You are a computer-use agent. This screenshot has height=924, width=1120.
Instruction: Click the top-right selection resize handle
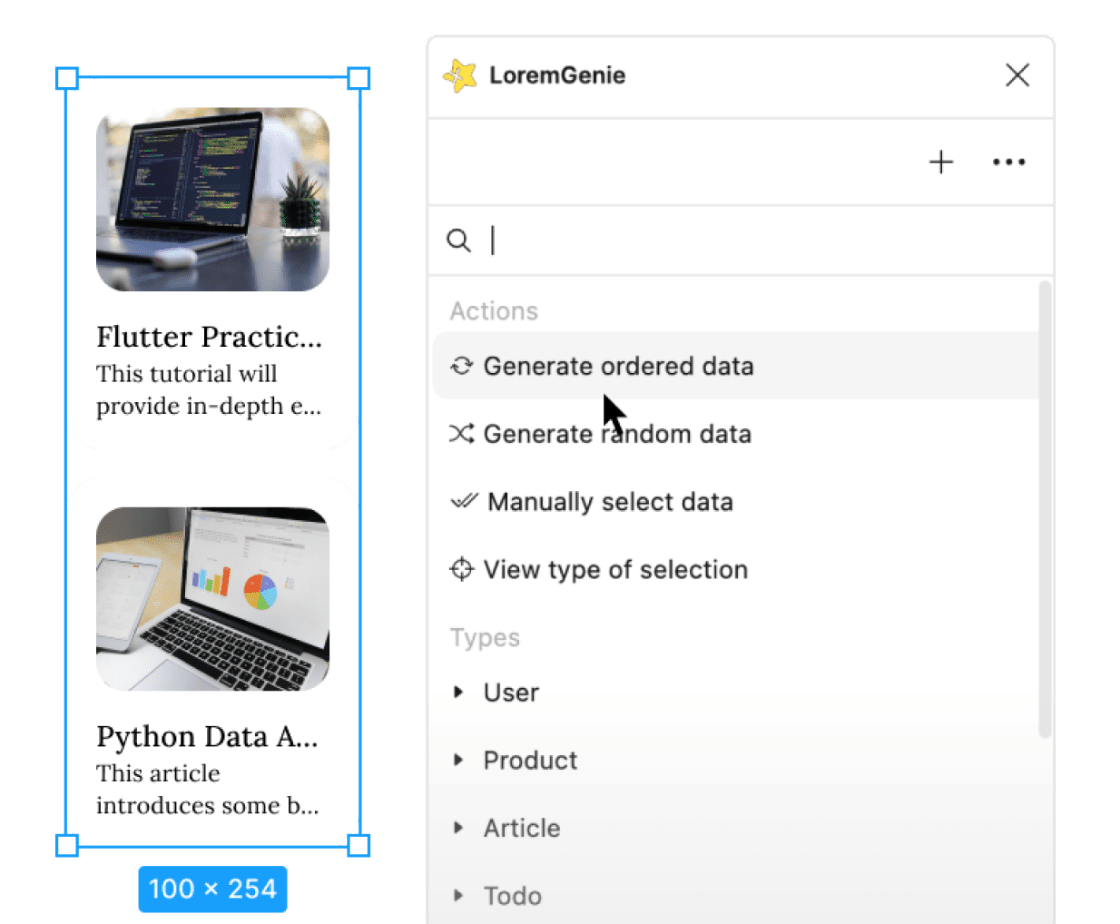click(x=359, y=79)
